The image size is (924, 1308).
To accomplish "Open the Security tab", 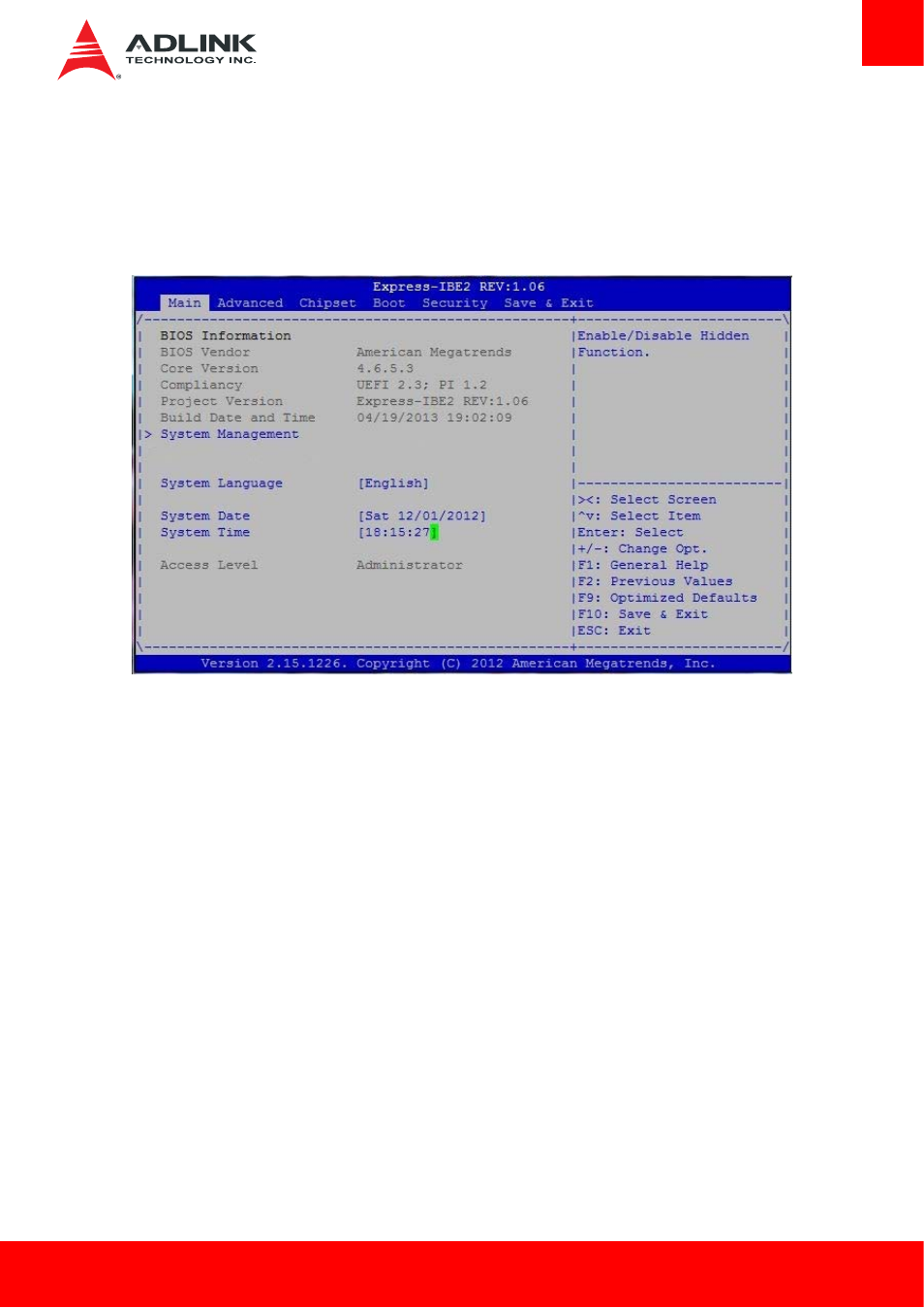I will [455, 303].
